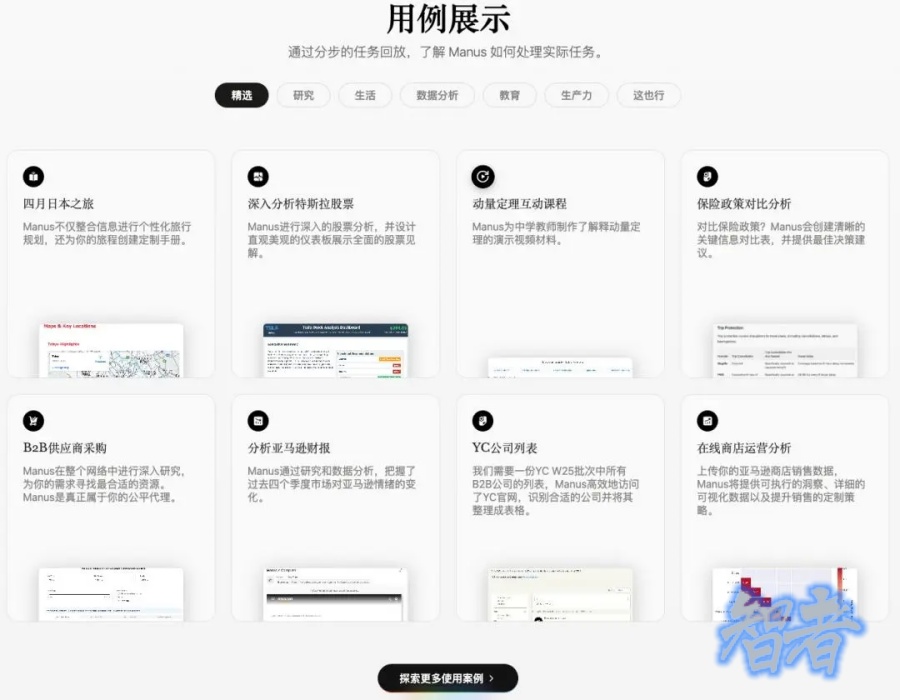Select the 生活 filter tab
Screen dimensions: 900x700
(x=365, y=96)
